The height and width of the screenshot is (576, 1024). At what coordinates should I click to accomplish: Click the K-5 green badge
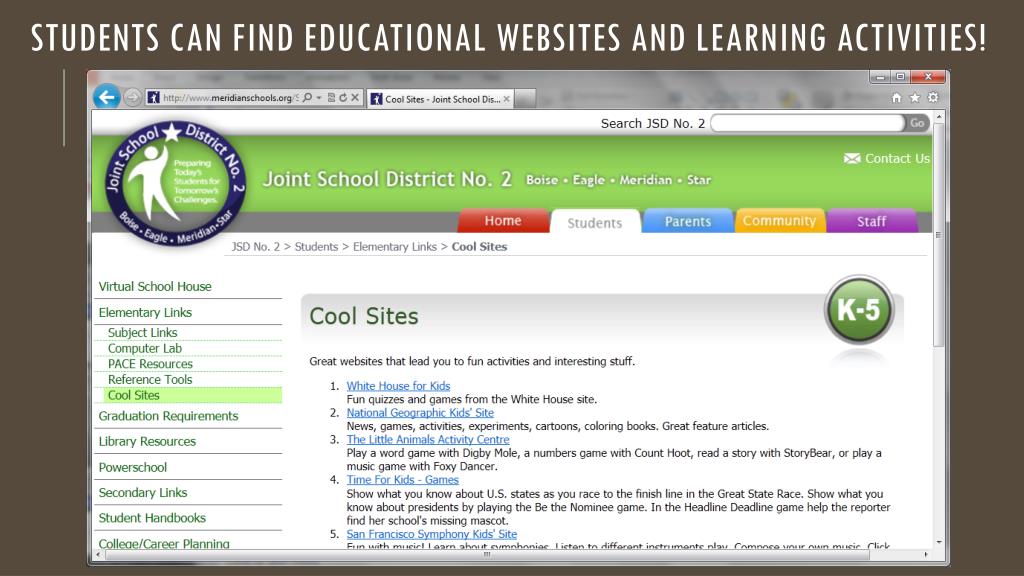point(859,310)
